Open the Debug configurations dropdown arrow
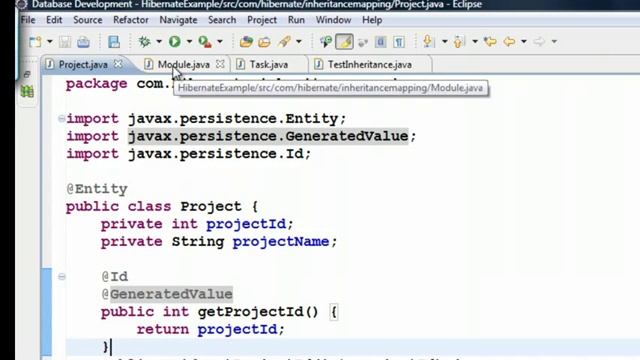The height and width of the screenshot is (360, 640). [159, 42]
